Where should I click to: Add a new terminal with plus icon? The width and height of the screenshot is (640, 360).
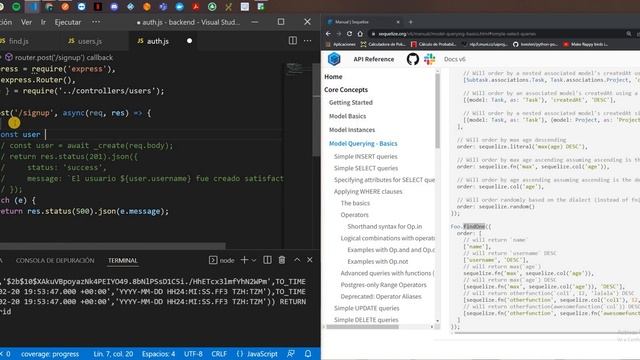coord(244,260)
